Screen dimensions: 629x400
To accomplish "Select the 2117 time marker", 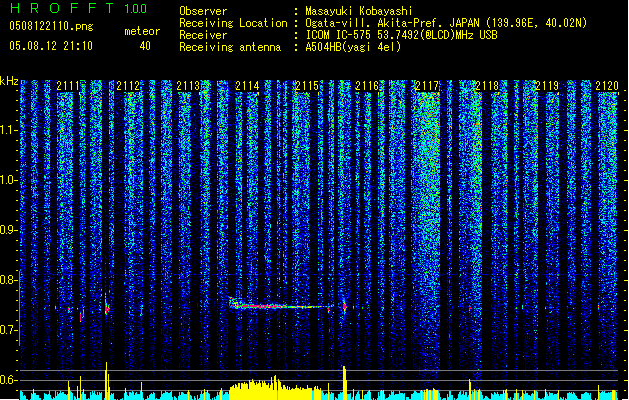I will pos(427,86).
